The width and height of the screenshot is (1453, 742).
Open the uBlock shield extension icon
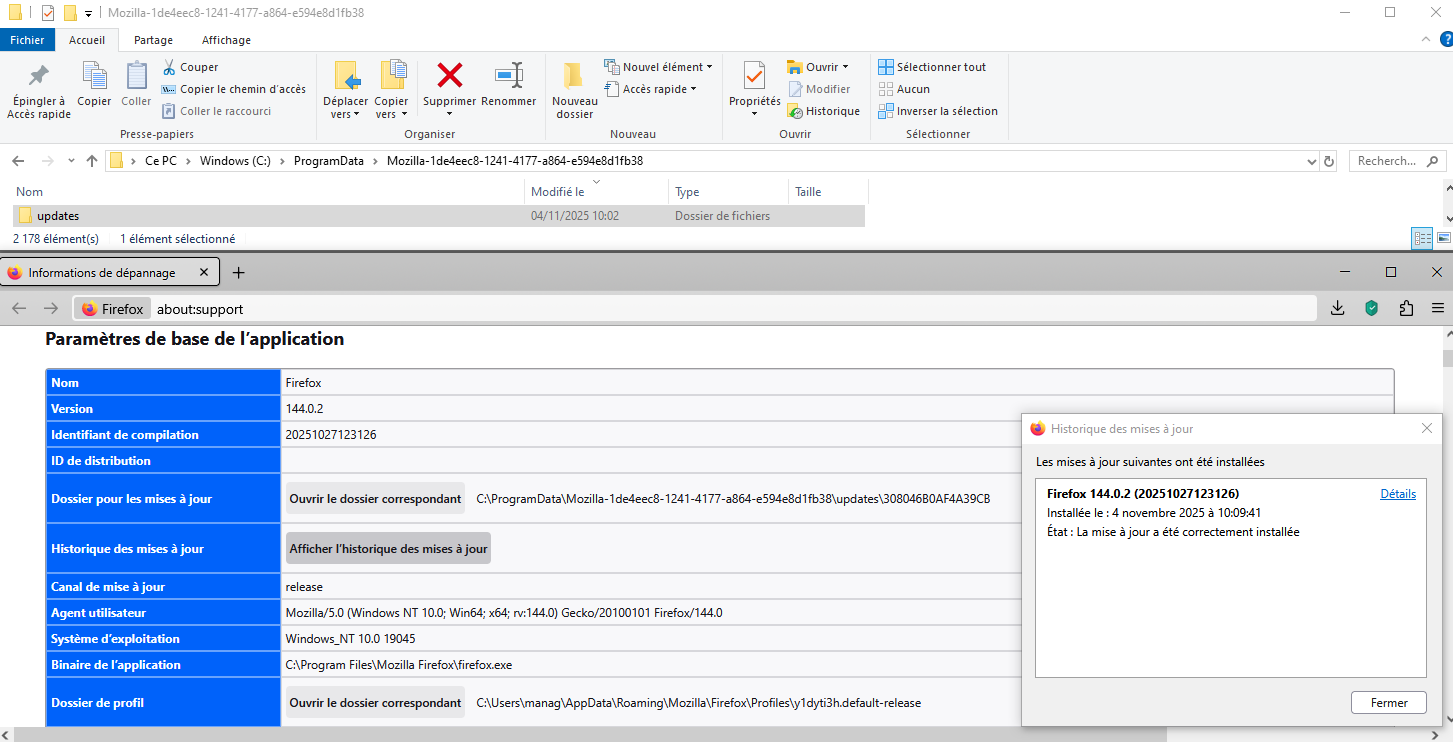click(x=1372, y=308)
